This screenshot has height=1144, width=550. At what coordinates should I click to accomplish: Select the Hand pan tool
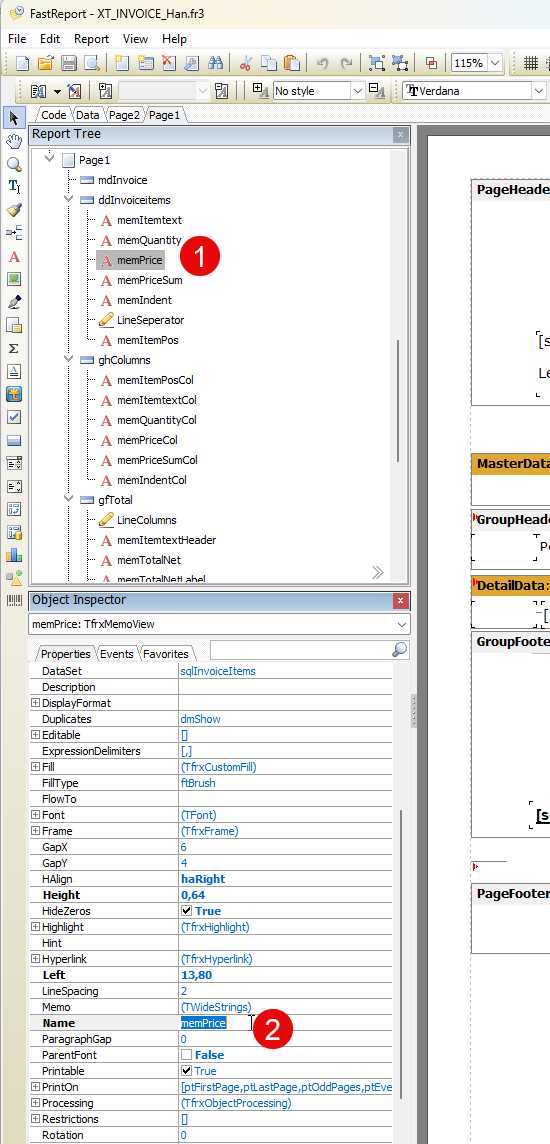pyautogui.click(x=14, y=142)
